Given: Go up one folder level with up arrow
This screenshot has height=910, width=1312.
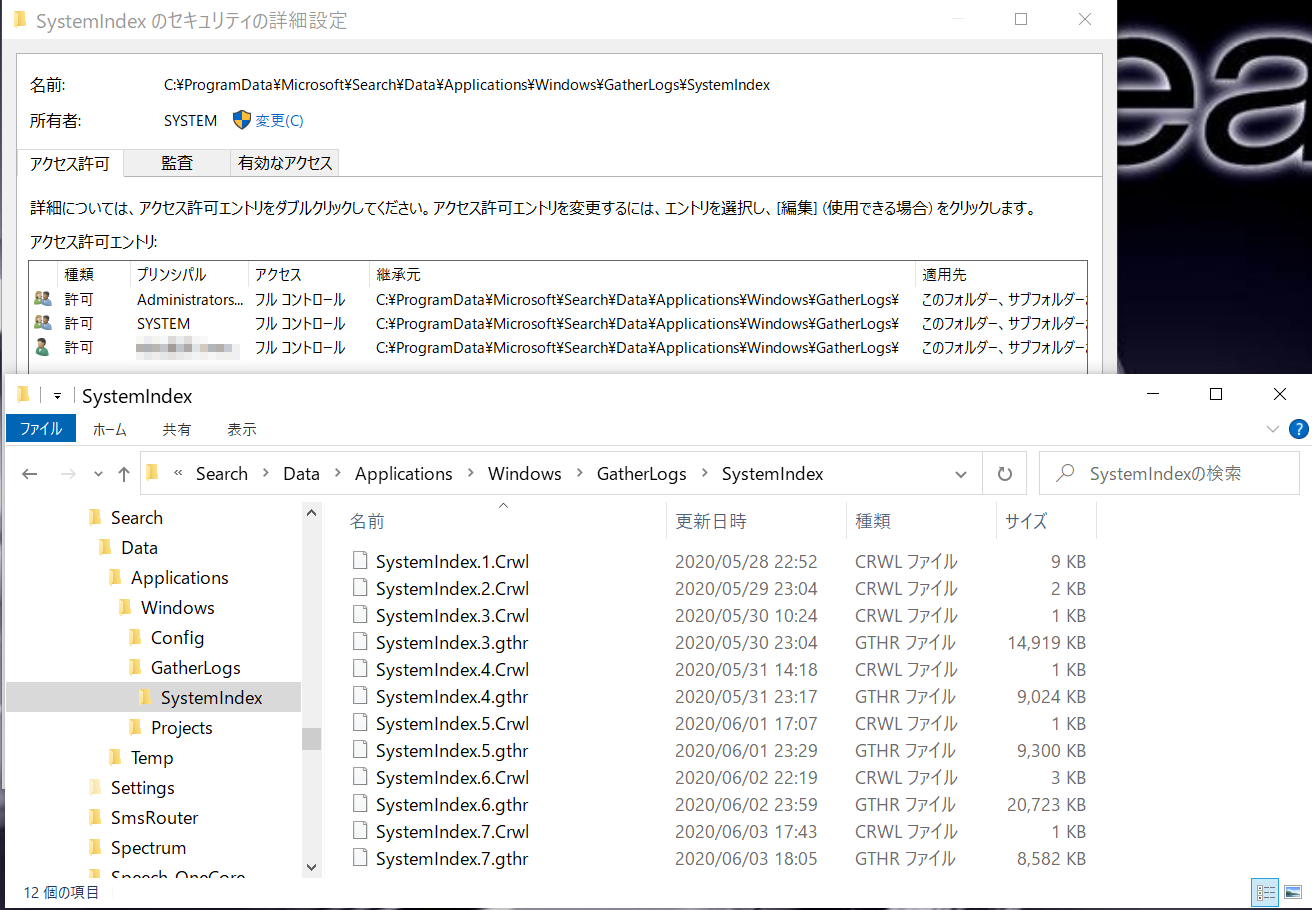Looking at the screenshot, I should 124,474.
